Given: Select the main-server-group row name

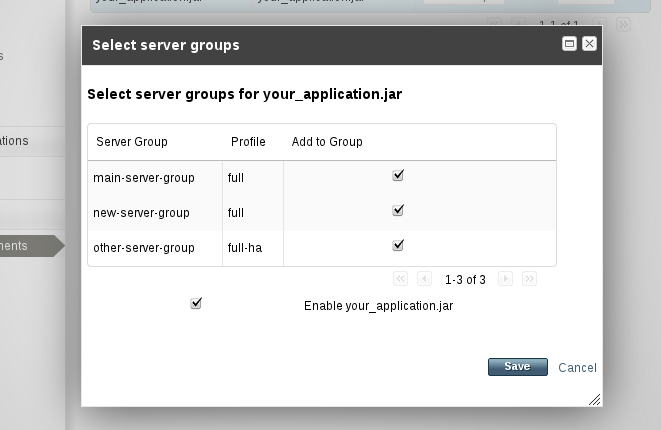Looking at the screenshot, I should tap(143, 178).
